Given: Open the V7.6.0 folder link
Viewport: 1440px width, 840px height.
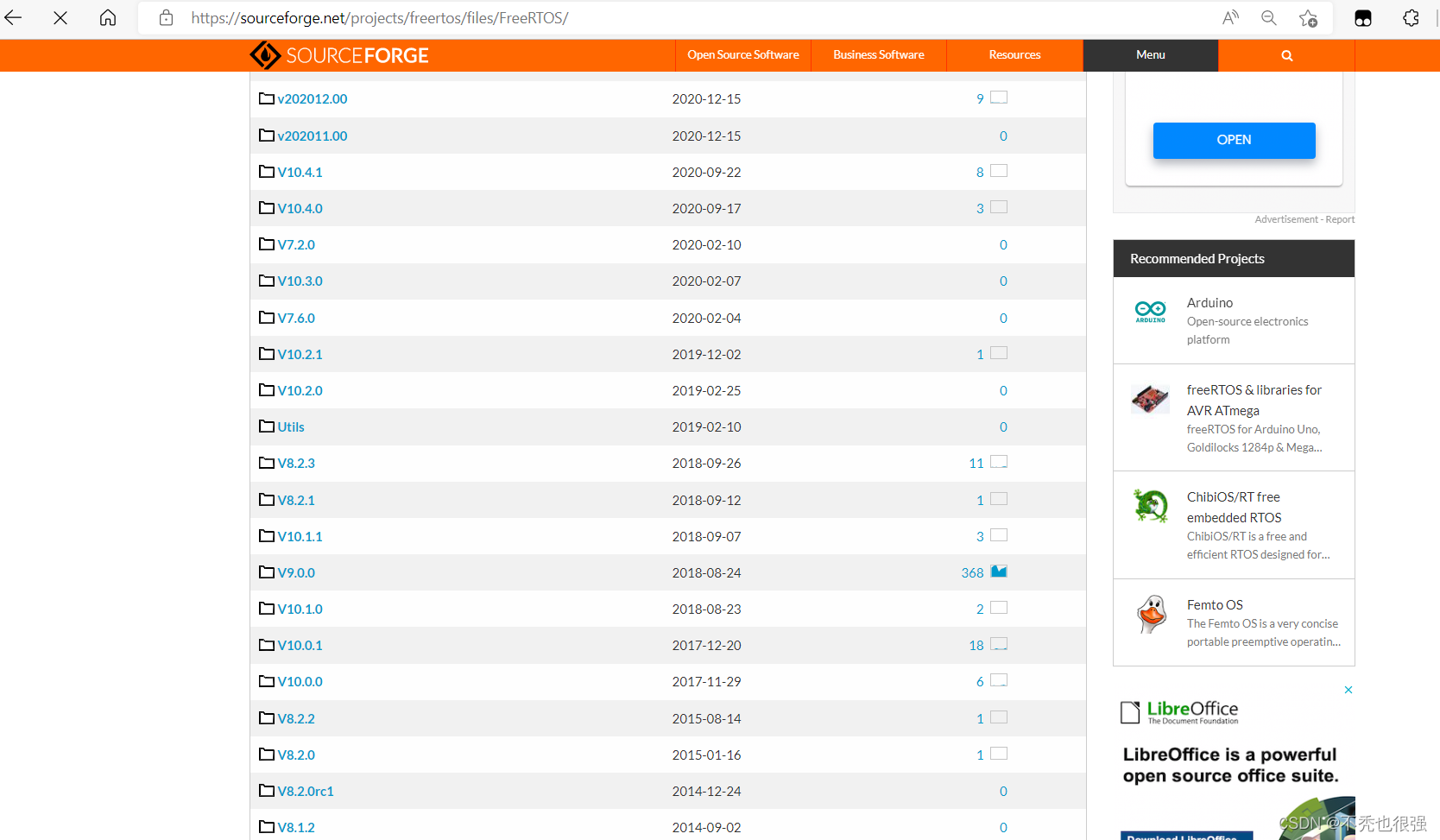Looking at the screenshot, I should [296, 318].
